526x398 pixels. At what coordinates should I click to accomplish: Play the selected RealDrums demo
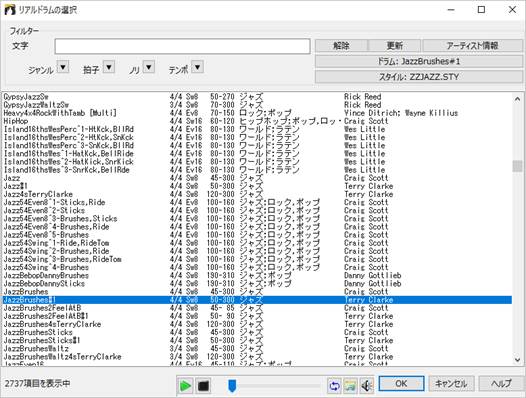pyautogui.click(x=185, y=386)
